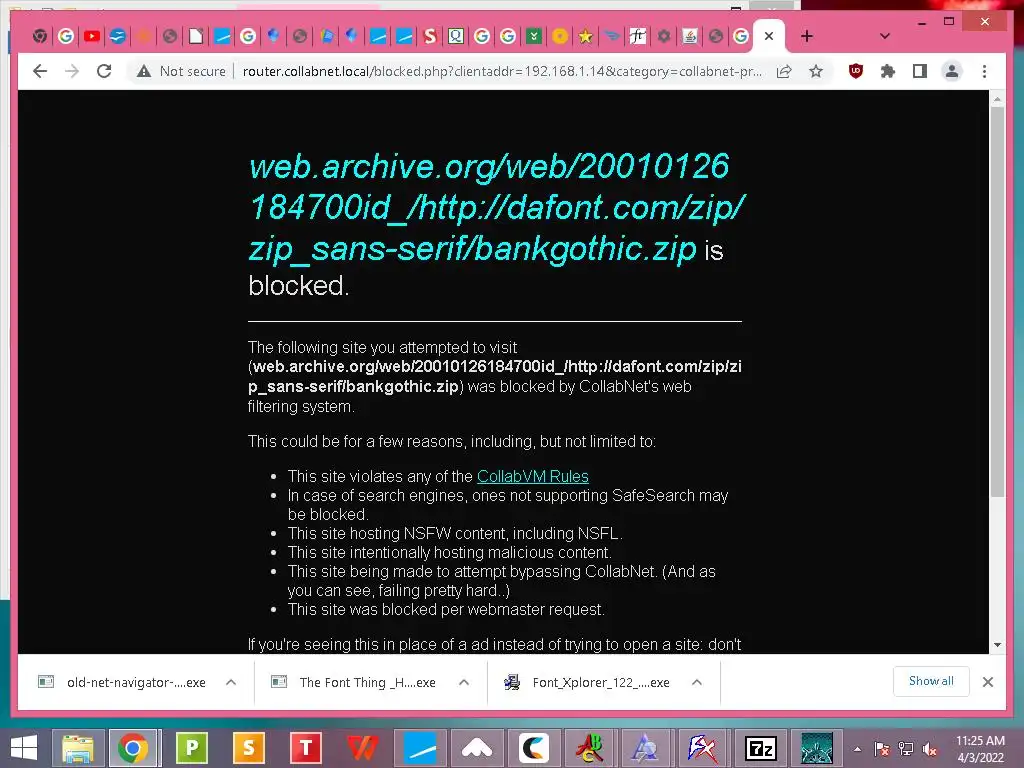
Task: Reload the blocked page
Action: click(104, 71)
